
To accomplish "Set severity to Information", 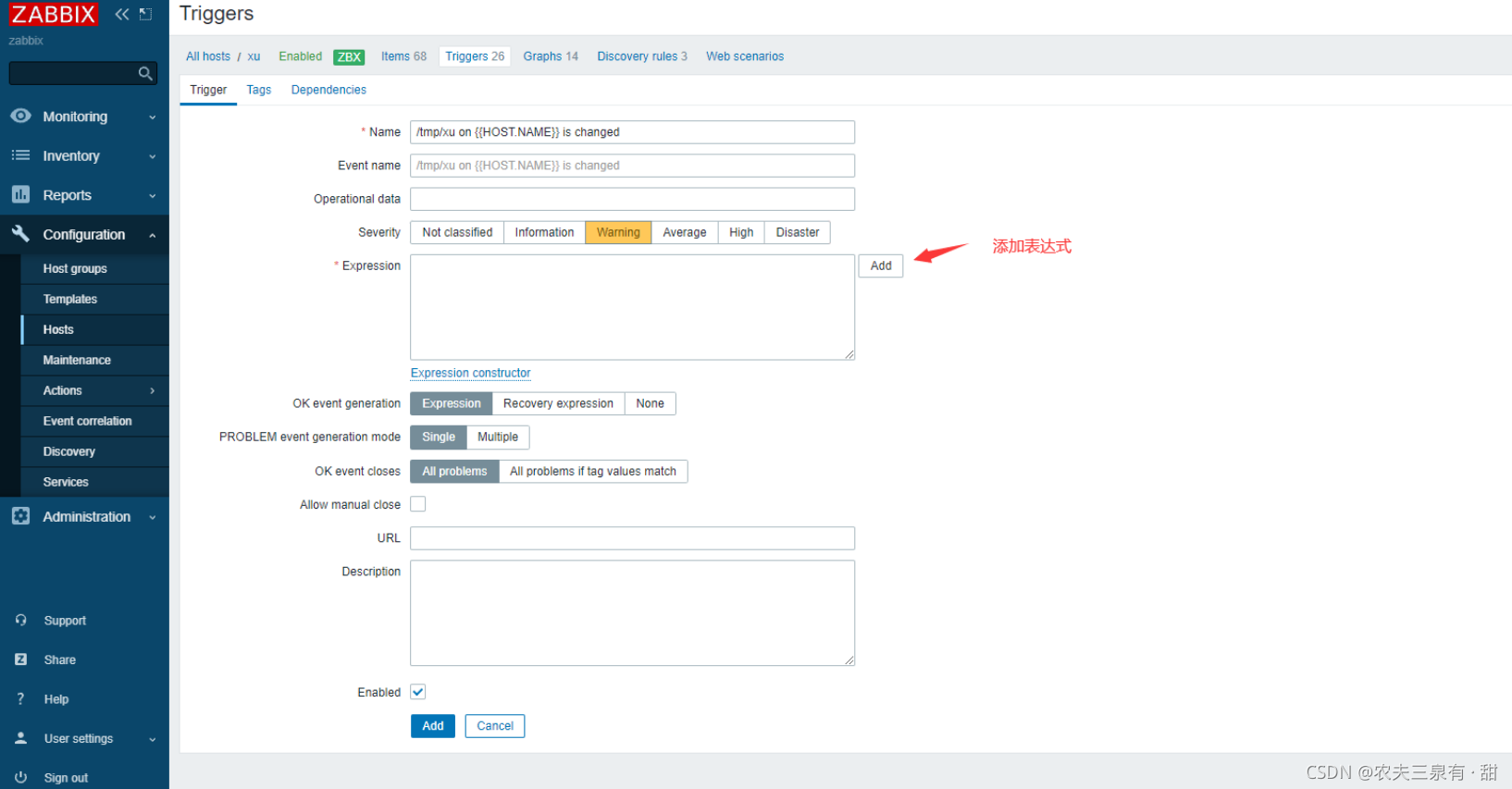I will pyautogui.click(x=544, y=232).
